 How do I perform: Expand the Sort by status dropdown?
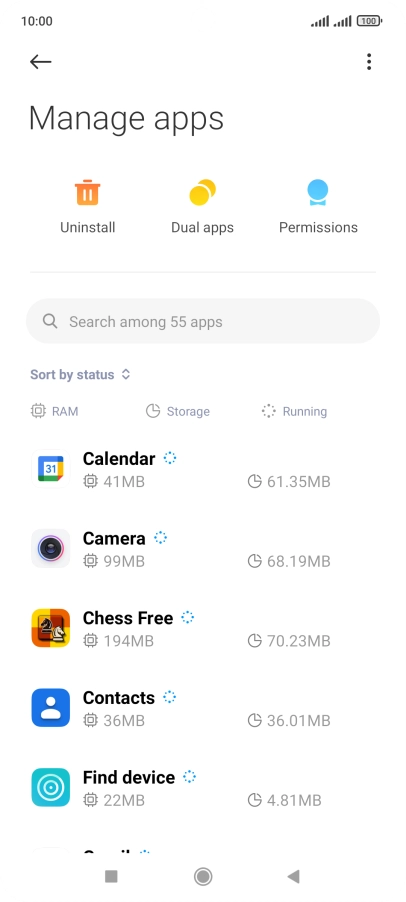80,374
